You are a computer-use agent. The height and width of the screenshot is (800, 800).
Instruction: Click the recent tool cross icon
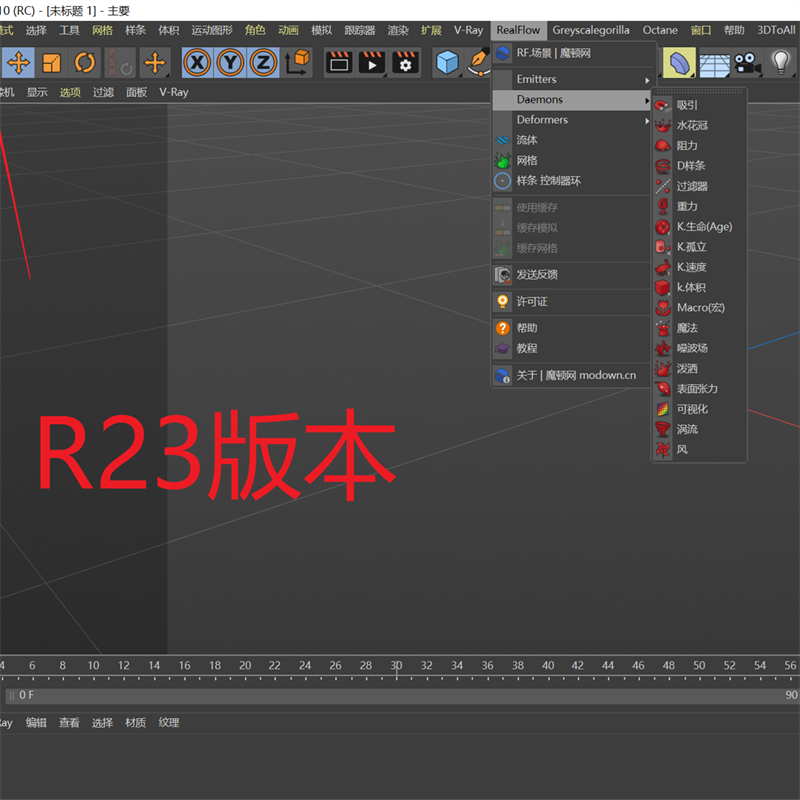[155, 63]
